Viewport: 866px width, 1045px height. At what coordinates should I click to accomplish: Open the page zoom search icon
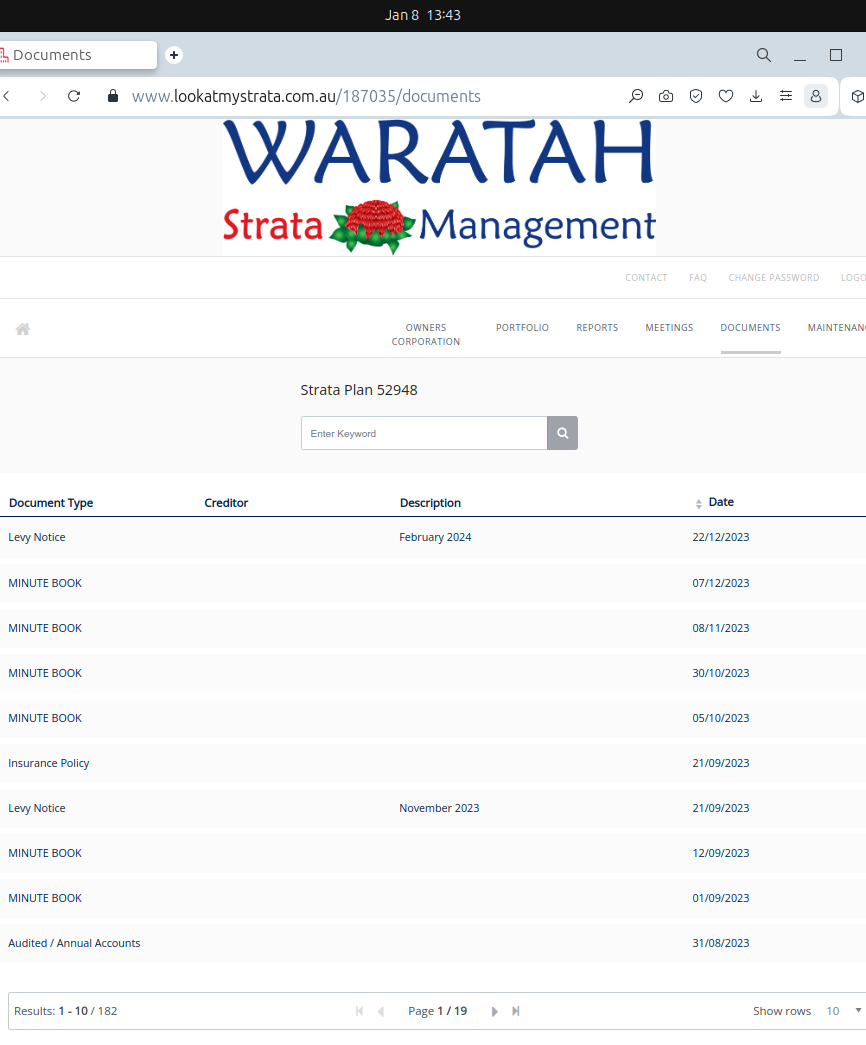point(636,96)
